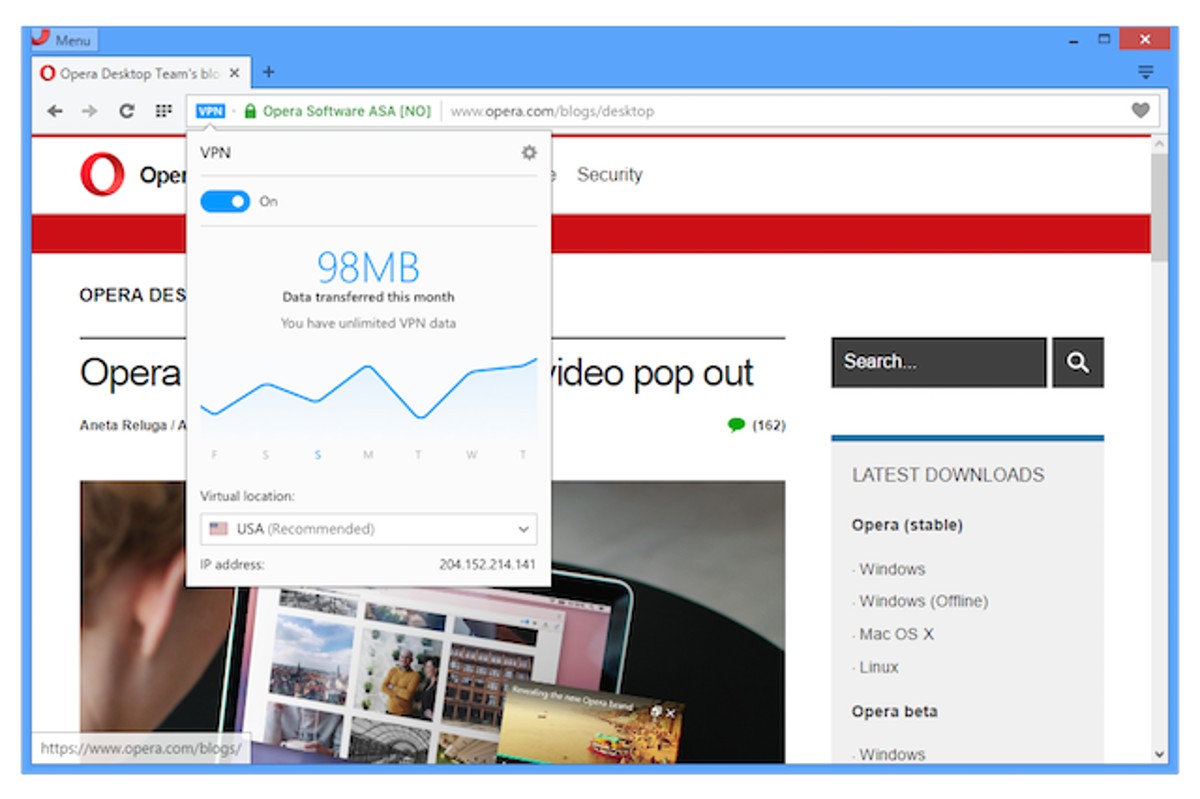Reload the page with refresh icon
Screen dimensions: 1200x799
(126, 111)
